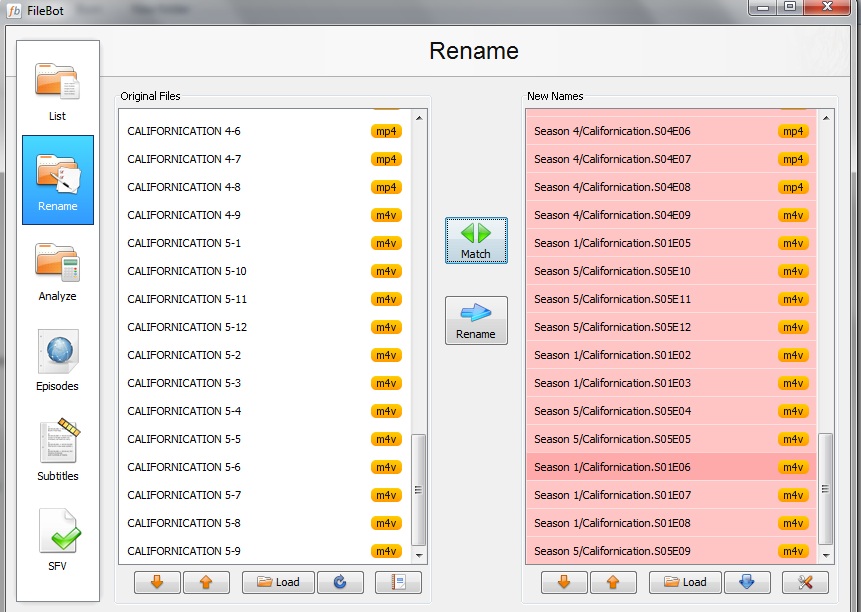Select file CALIFORNICATION 5-9
The height and width of the screenshot is (612, 861).
(x=265, y=551)
